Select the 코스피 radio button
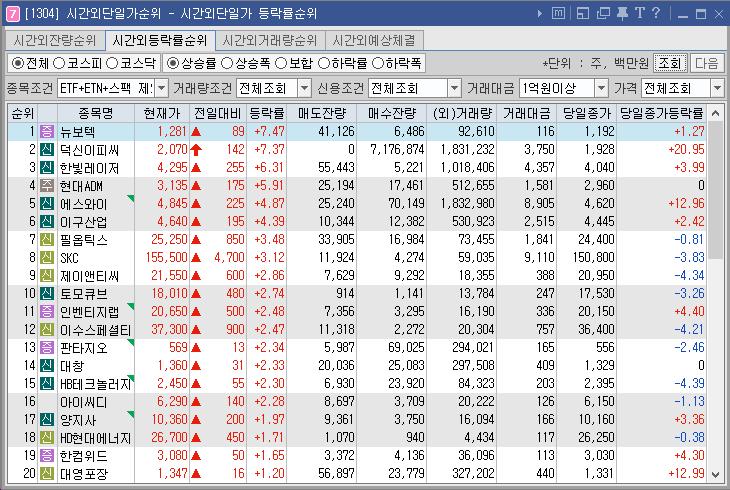Image resolution: width=730 pixels, height=490 pixels. click(x=59, y=63)
